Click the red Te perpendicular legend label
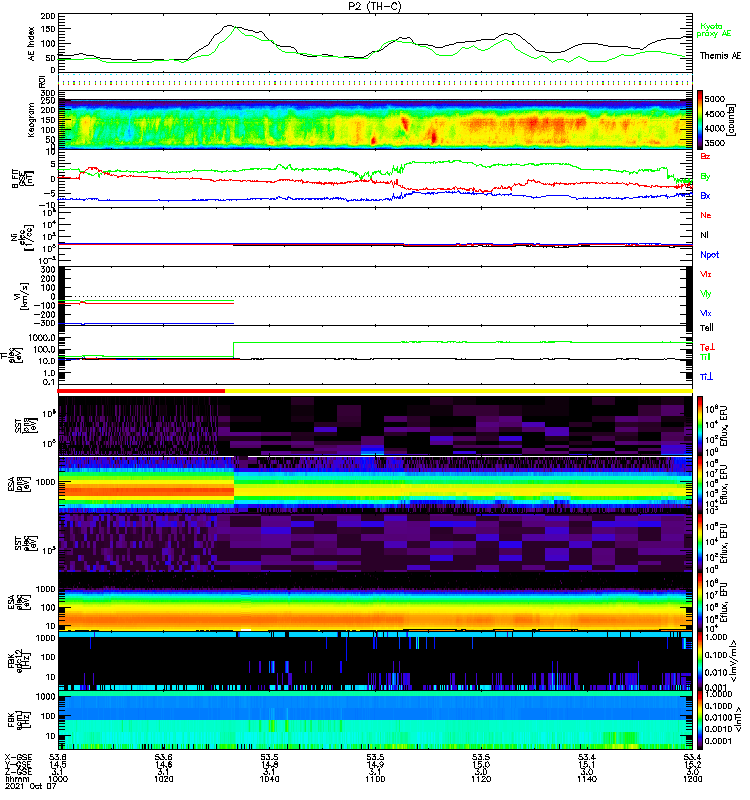 (707, 347)
